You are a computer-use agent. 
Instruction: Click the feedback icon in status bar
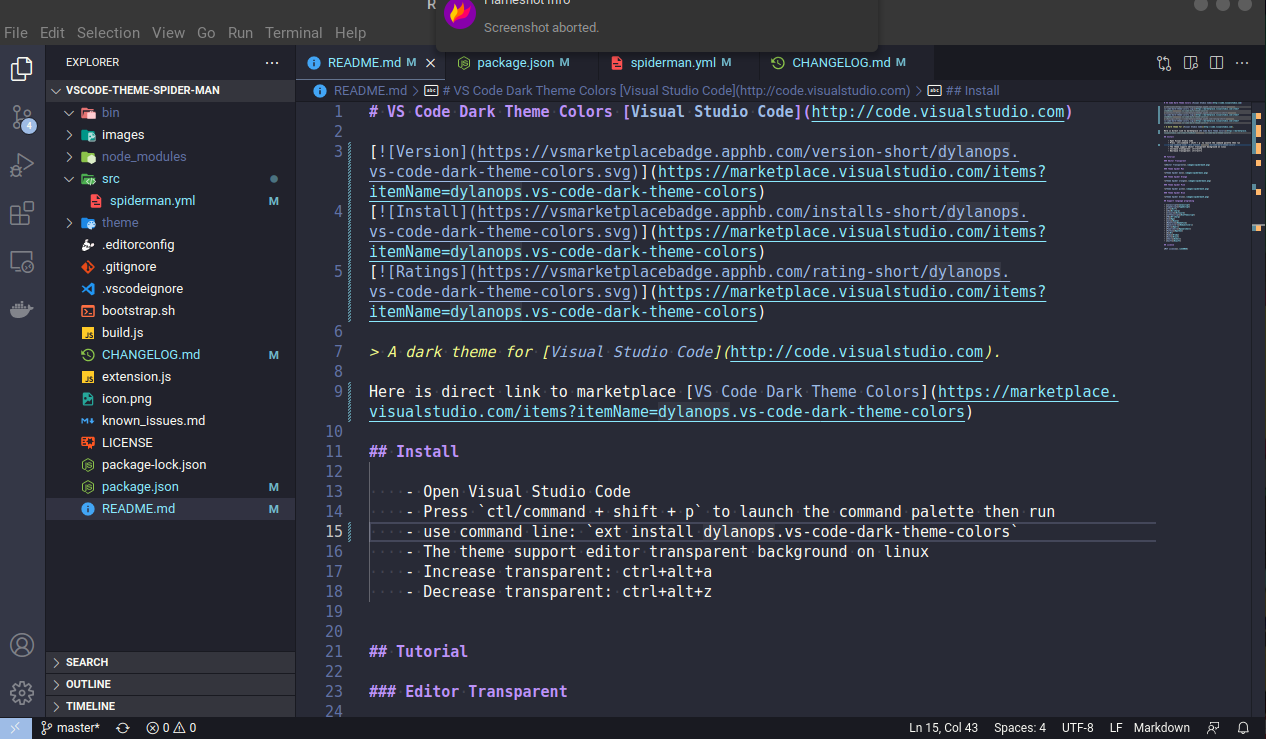(1213, 728)
